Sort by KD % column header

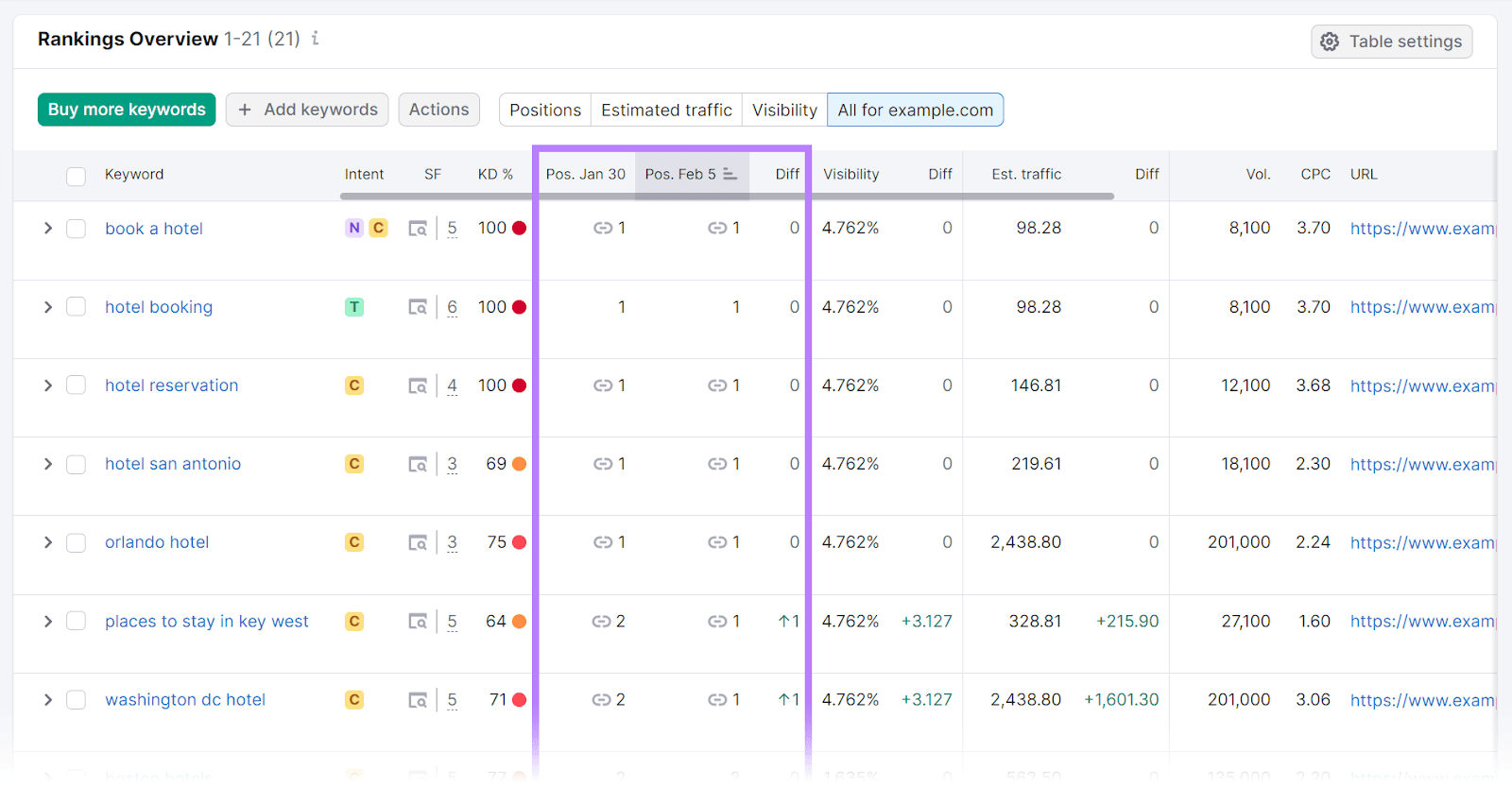495,174
